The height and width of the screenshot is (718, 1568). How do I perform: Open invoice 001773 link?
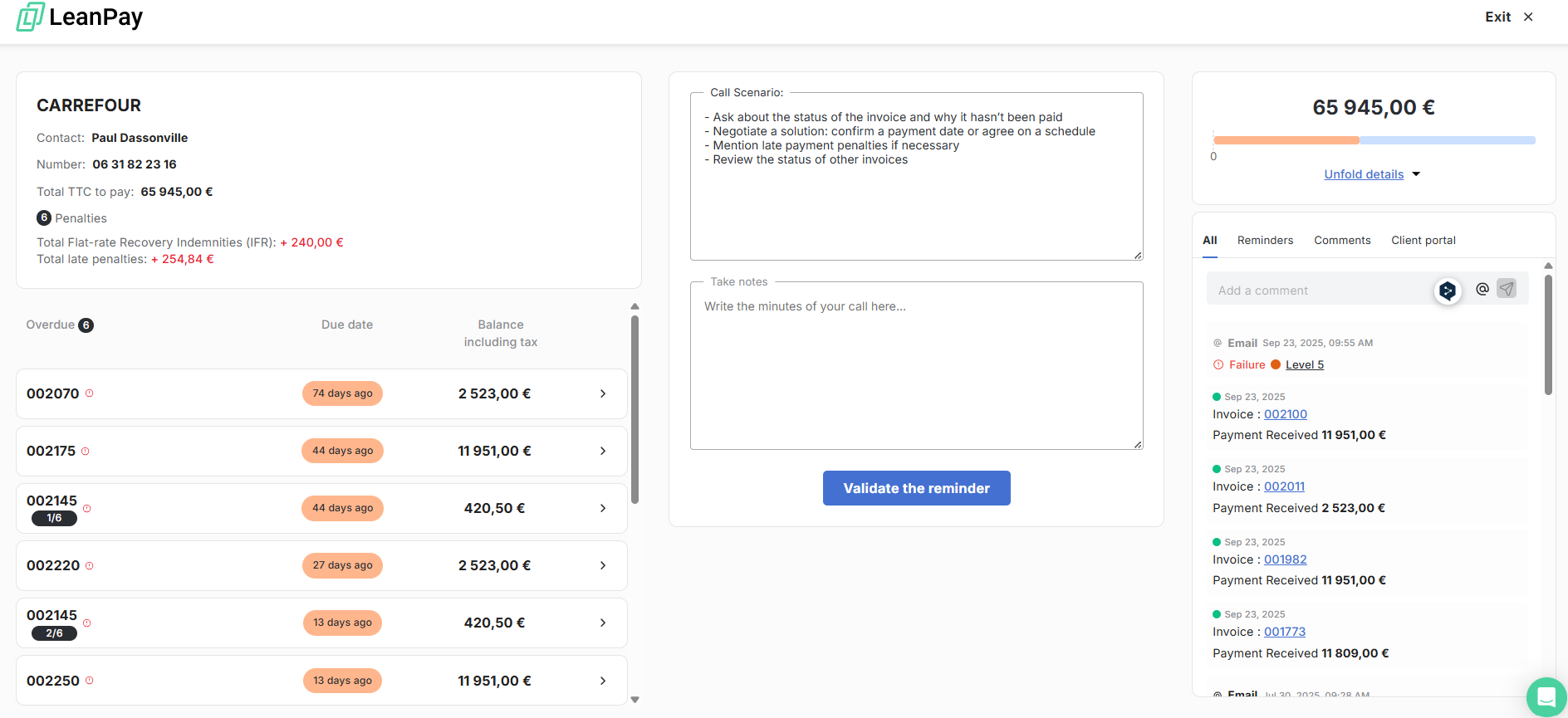click(1285, 632)
